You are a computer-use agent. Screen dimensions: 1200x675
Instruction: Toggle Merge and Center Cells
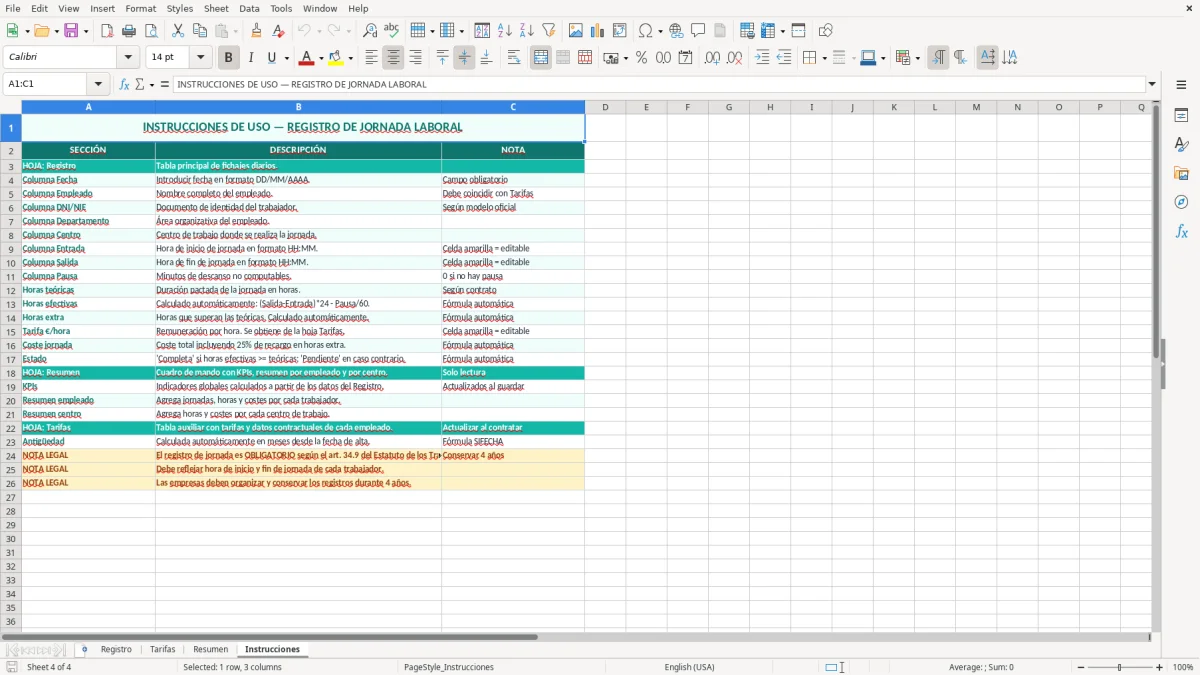coord(541,58)
